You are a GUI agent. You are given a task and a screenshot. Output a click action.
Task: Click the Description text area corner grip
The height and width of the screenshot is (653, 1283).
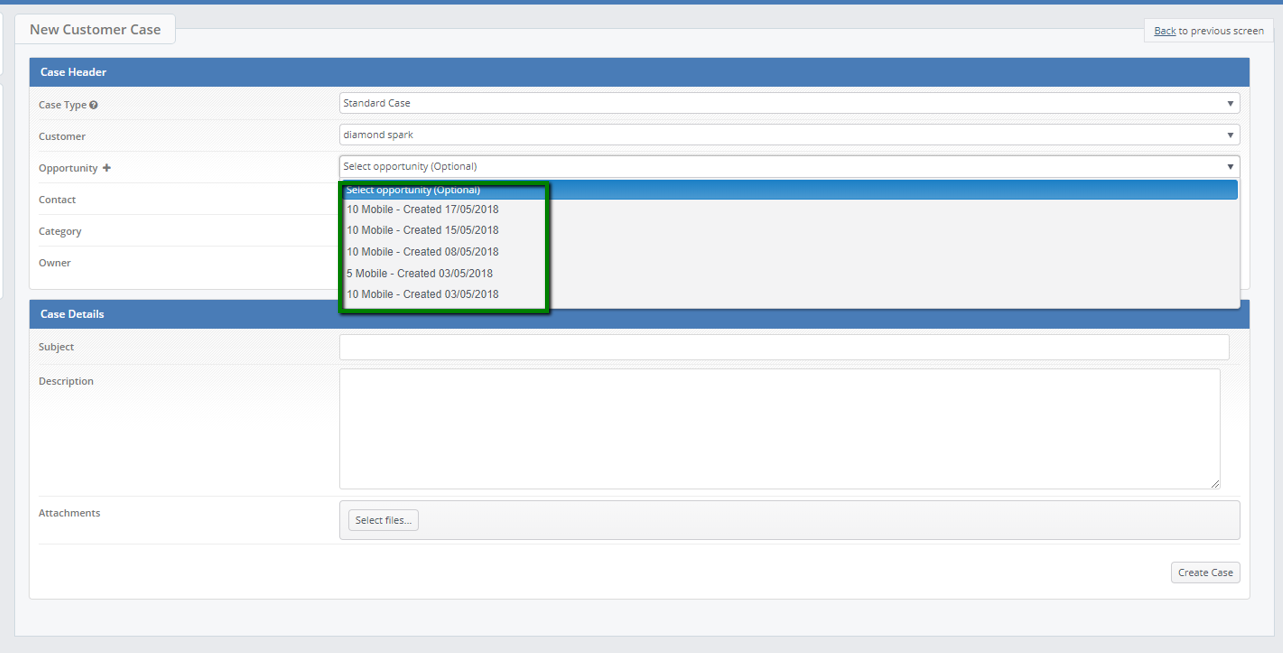[x=1215, y=484]
